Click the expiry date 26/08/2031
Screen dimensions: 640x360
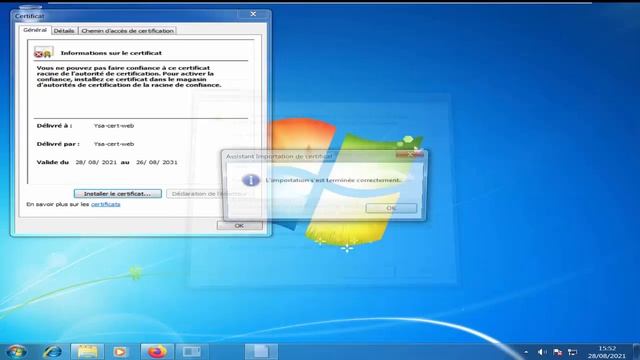pos(157,162)
